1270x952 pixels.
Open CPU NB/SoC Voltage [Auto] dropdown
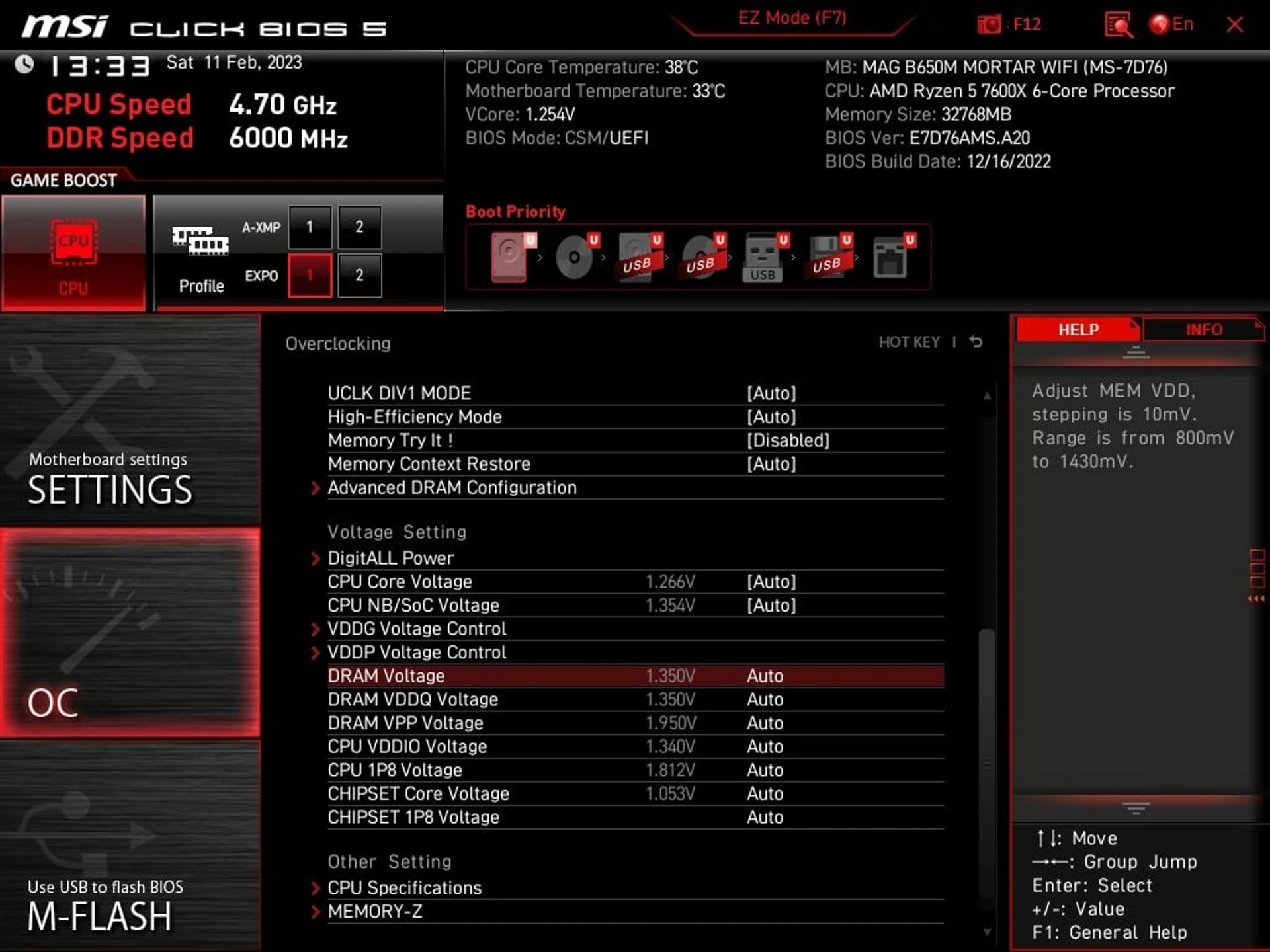771,606
